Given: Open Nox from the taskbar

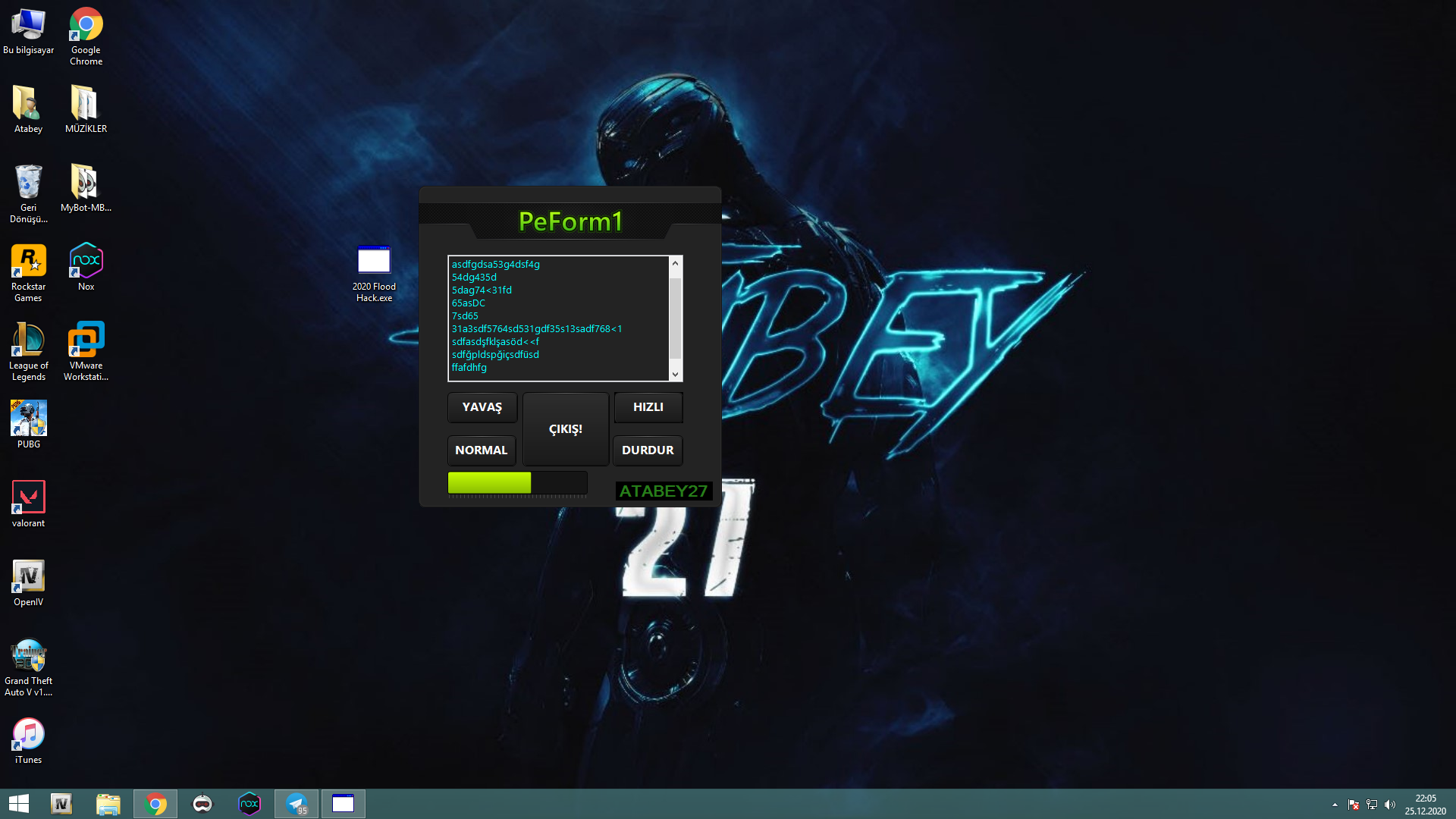Looking at the screenshot, I should (x=249, y=804).
